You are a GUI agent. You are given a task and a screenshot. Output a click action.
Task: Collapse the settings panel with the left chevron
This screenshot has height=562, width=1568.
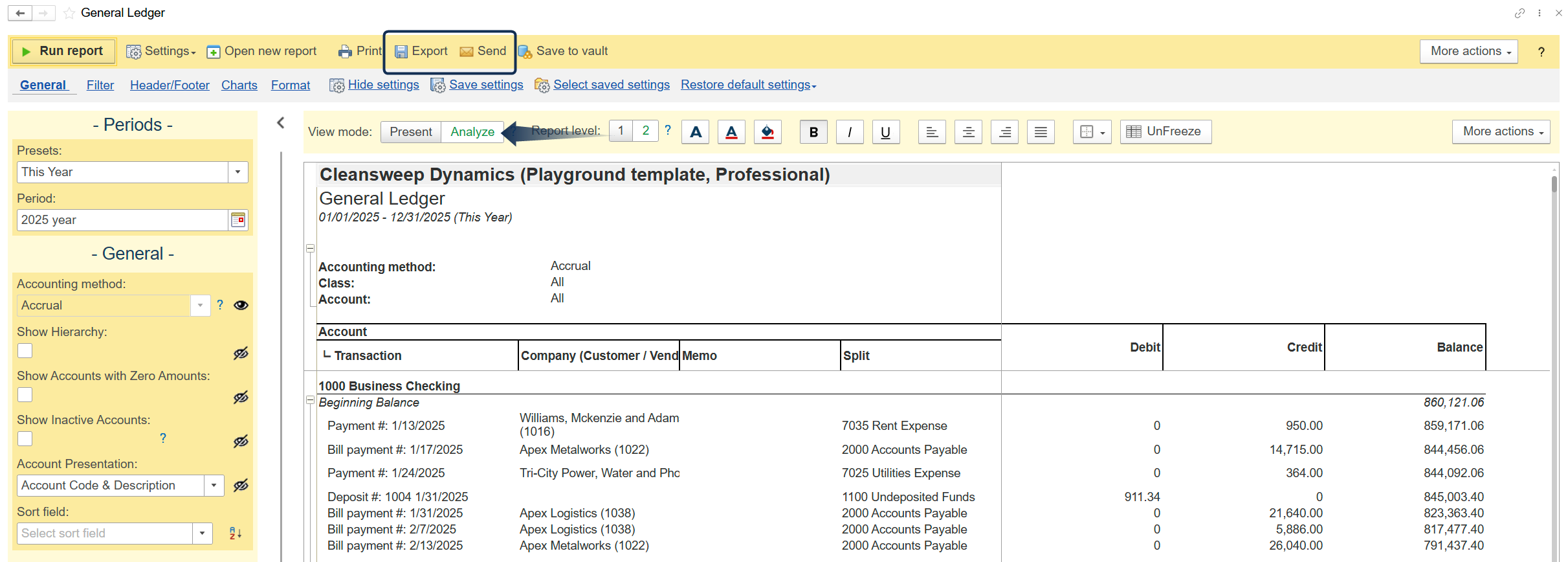(281, 123)
